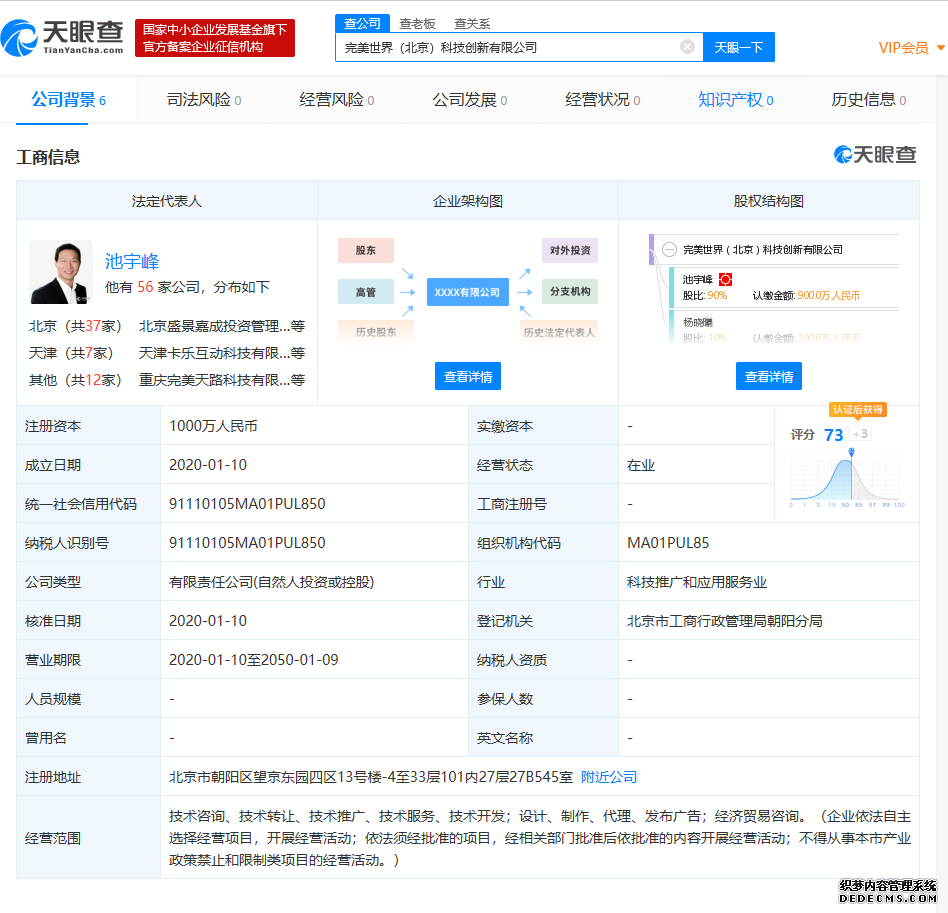Click the legal representative's portrait photo
The width and height of the screenshot is (948, 913).
coord(61,271)
